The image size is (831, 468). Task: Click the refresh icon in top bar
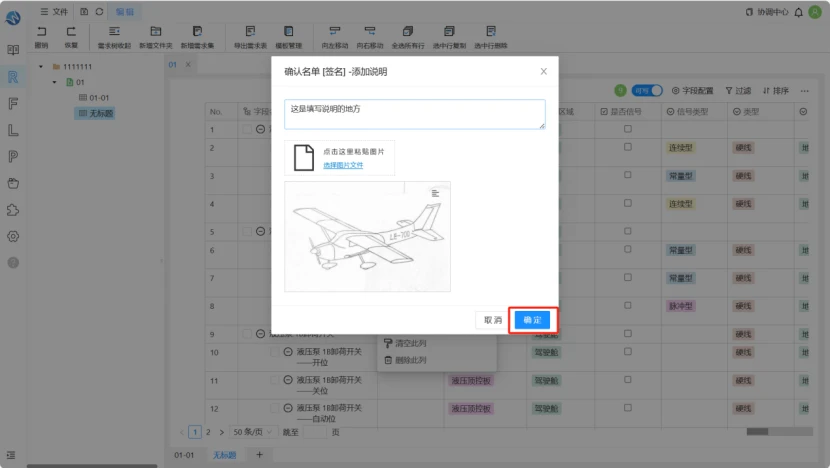[x=99, y=12]
